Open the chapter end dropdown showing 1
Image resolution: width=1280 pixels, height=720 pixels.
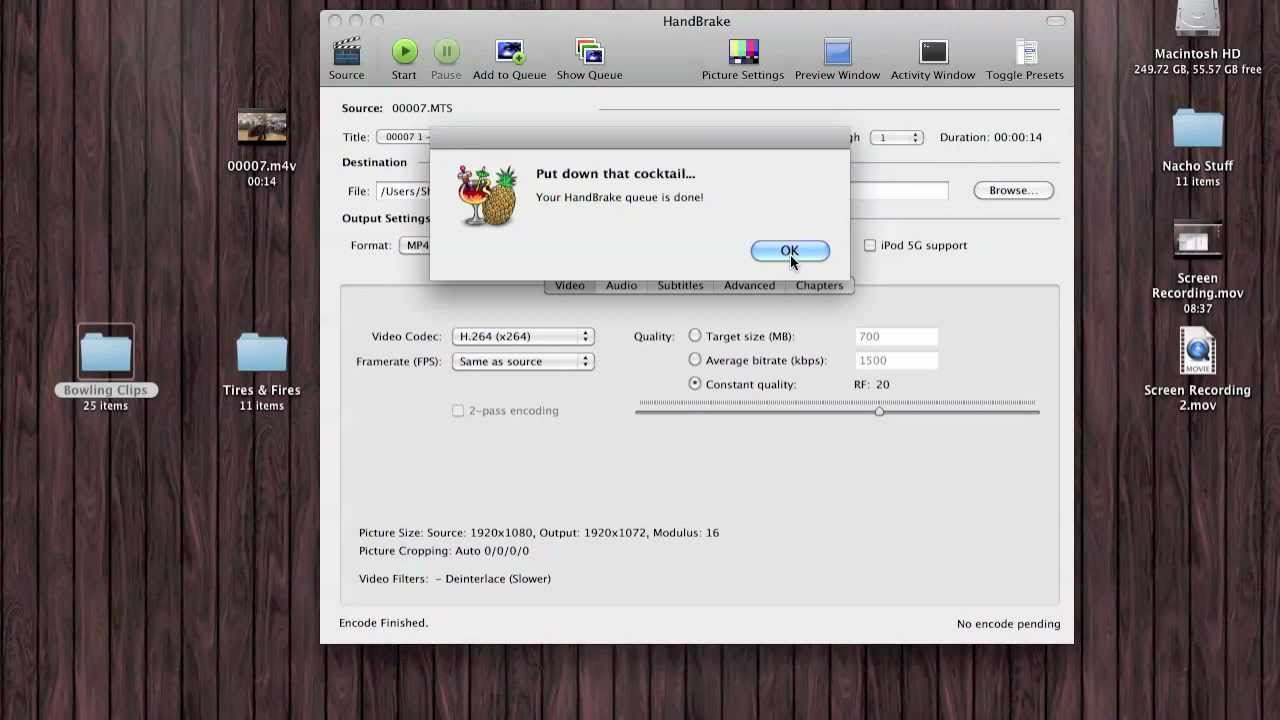[x=896, y=137]
